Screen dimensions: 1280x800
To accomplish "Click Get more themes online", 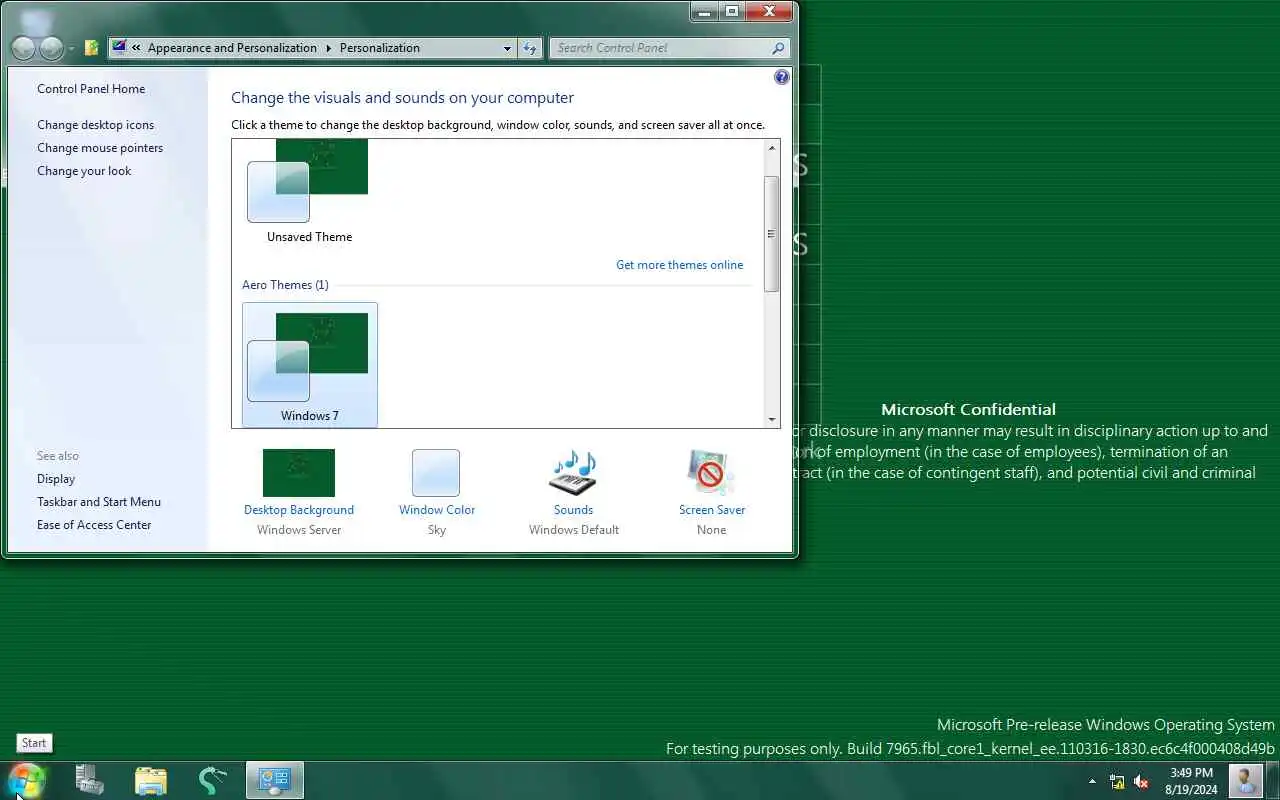I will pyautogui.click(x=680, y=265).
